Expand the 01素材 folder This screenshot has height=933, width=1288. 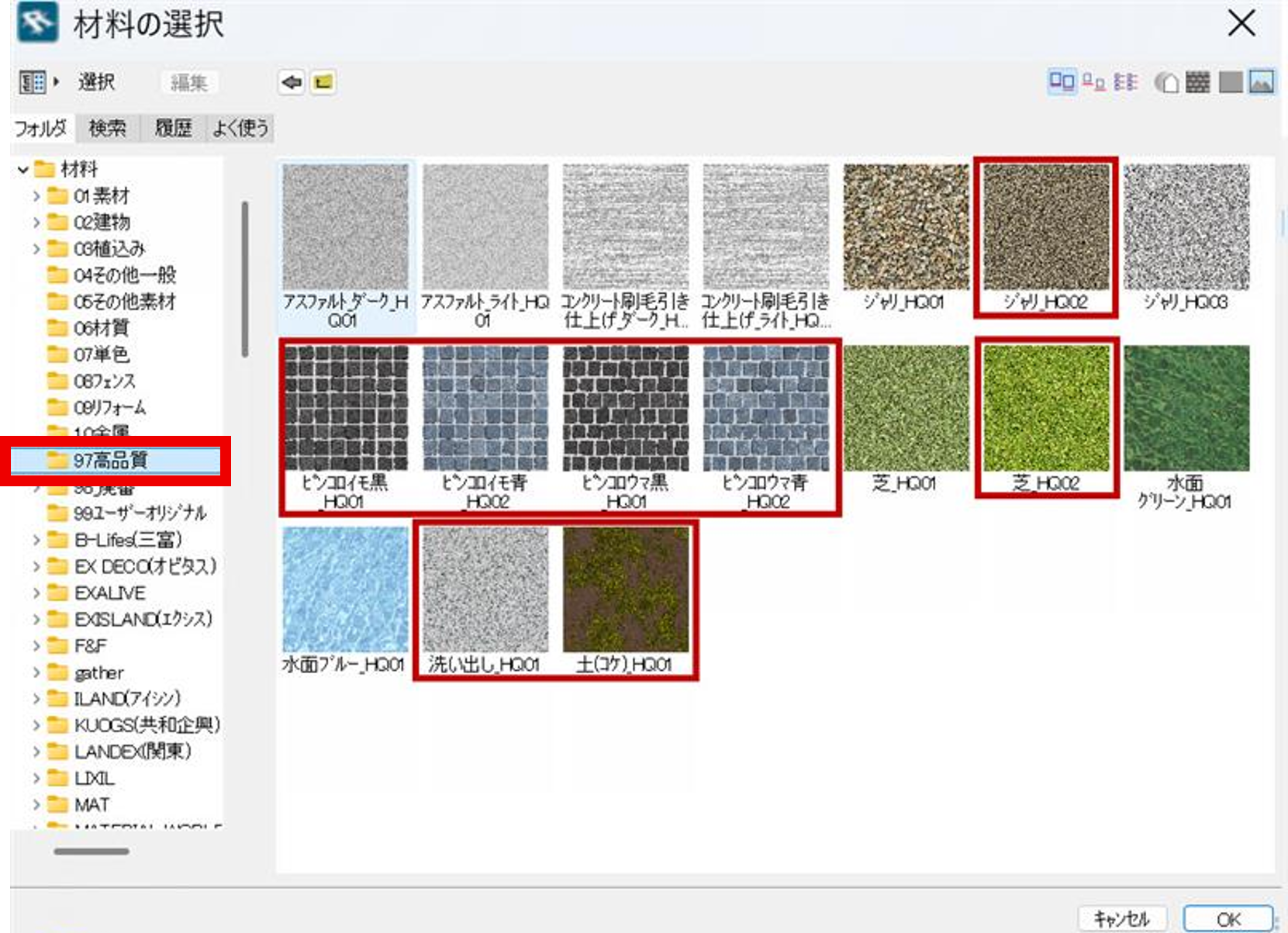click(36, 196)
